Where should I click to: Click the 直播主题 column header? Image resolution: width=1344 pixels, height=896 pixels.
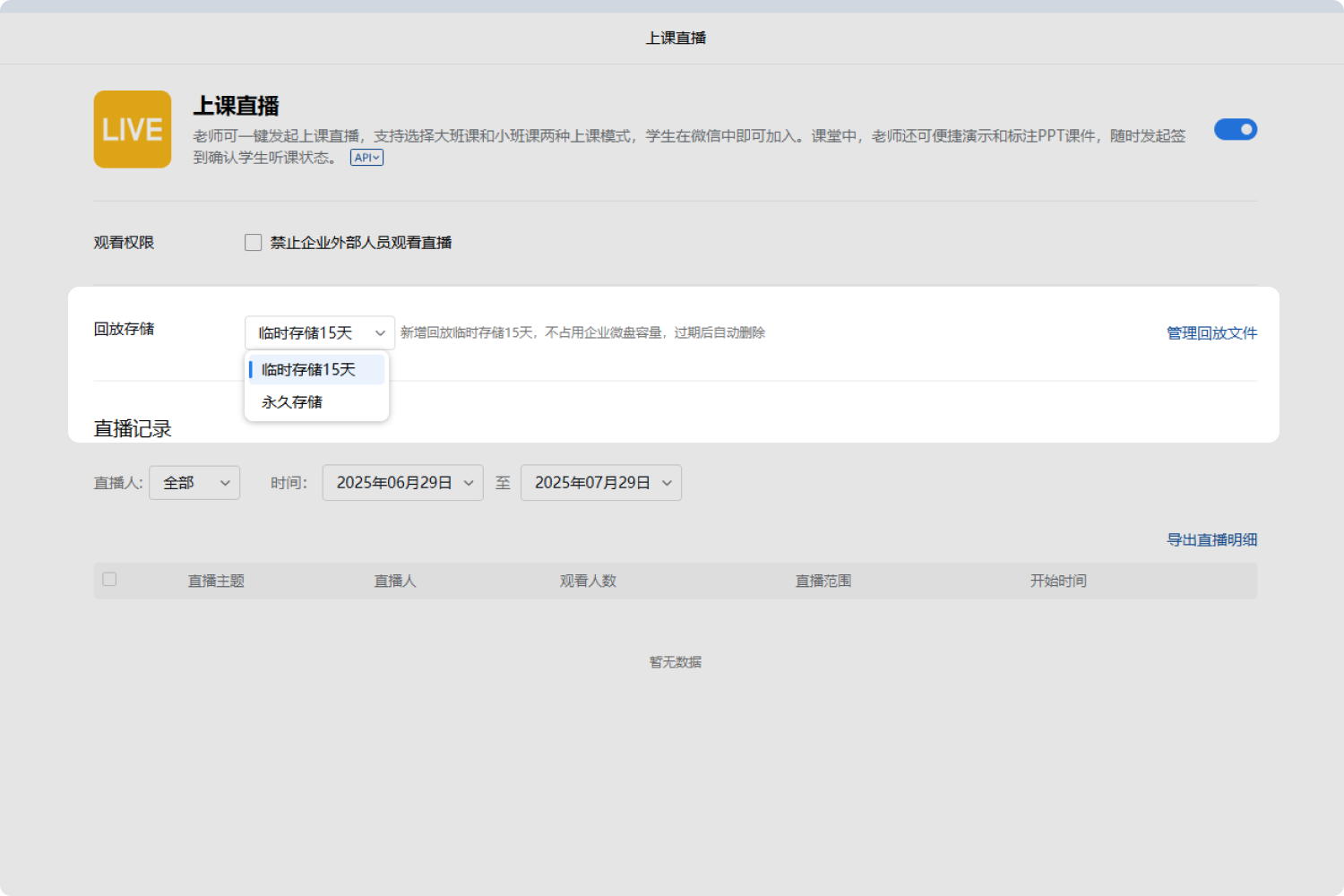coord(216,582)
